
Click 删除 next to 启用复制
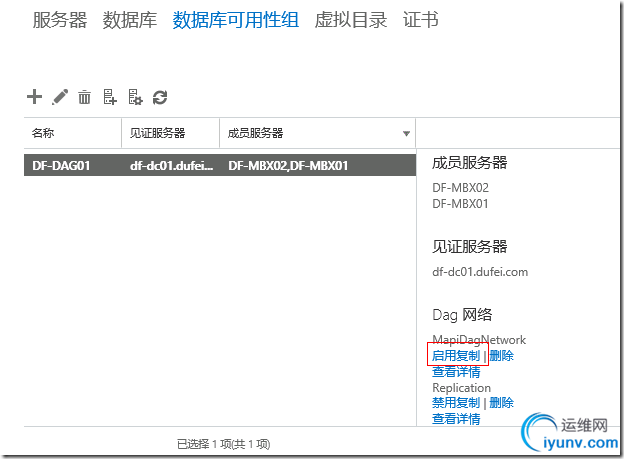click(501, 355)
